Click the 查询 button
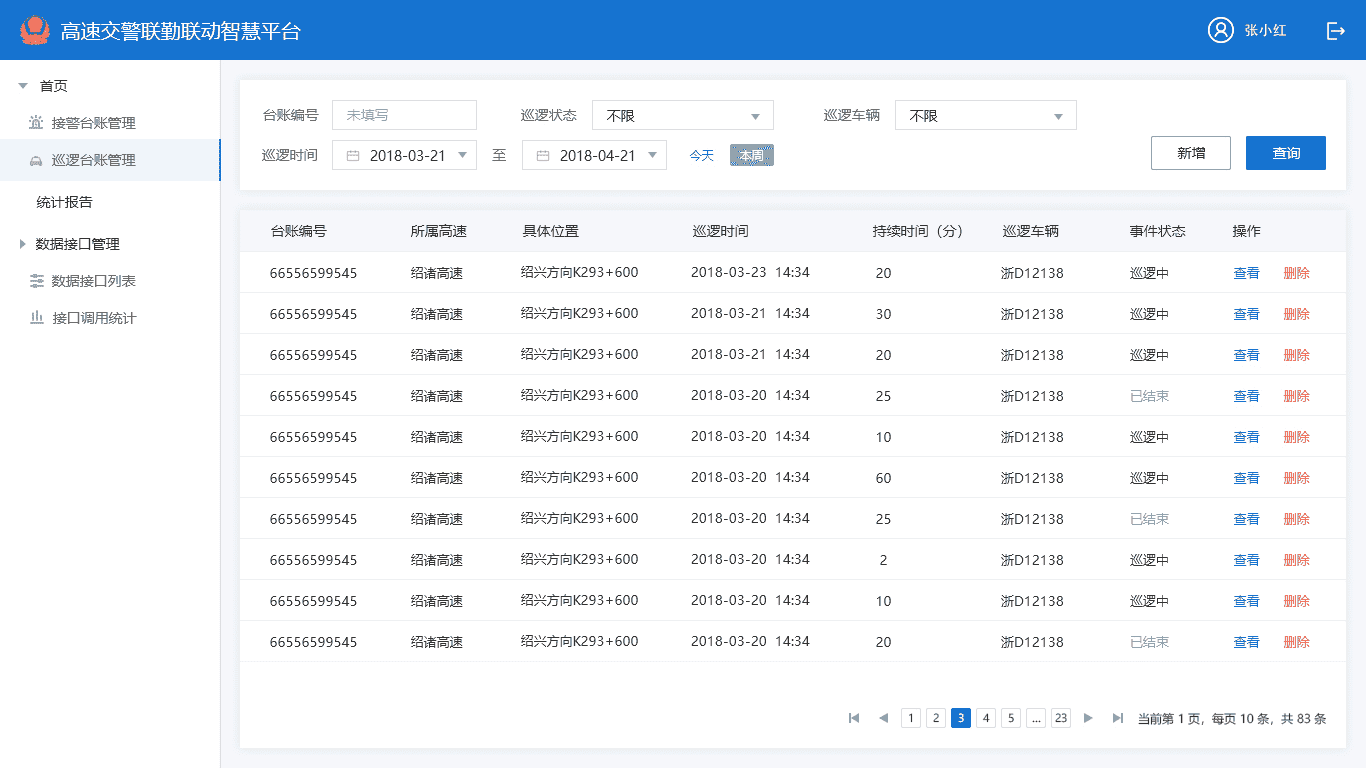This screenshot has width=1366, height=768. pyautogui.click(x=1285, y=153)
